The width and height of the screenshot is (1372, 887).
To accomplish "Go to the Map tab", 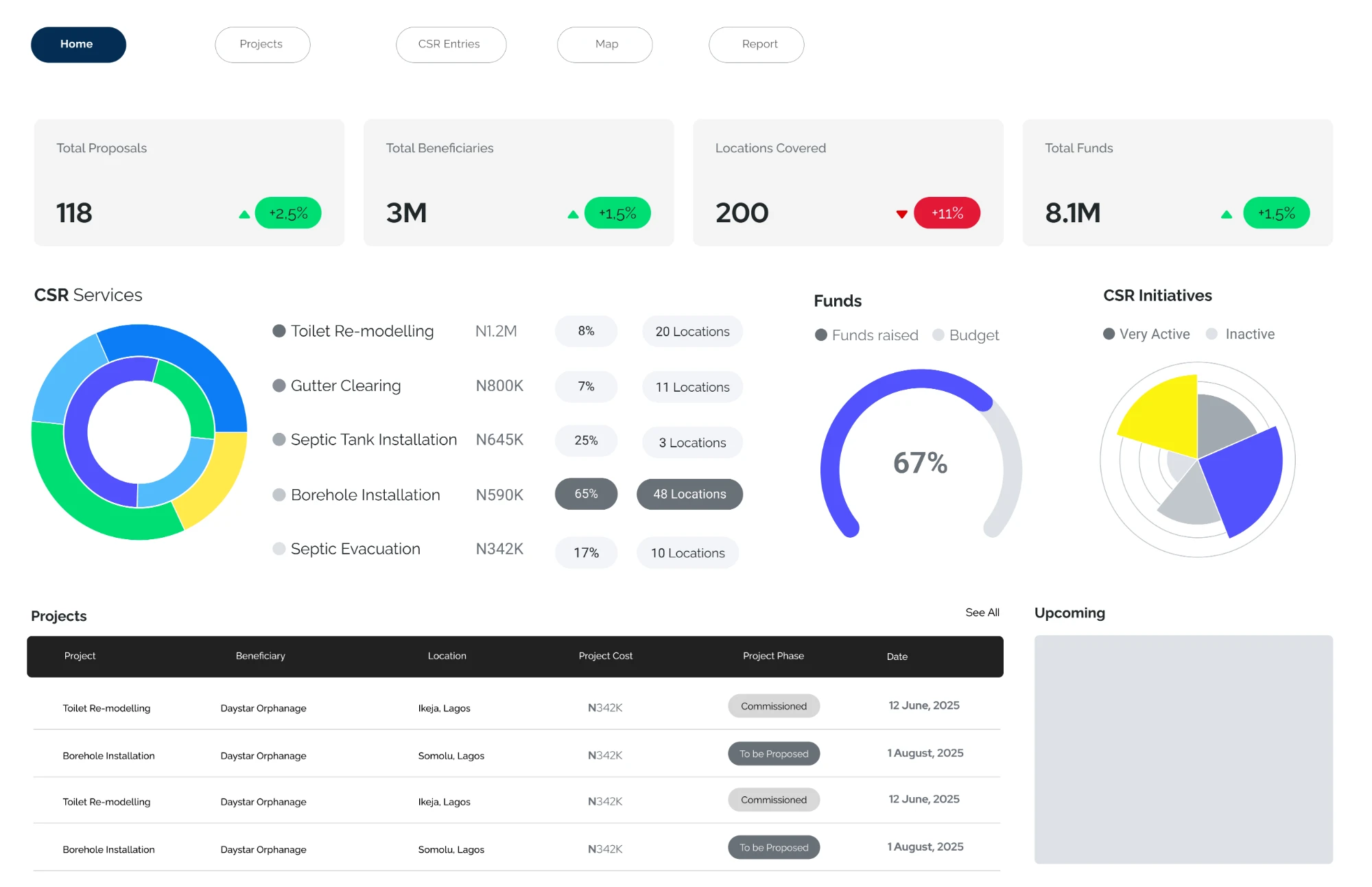I will coord(604,45).
